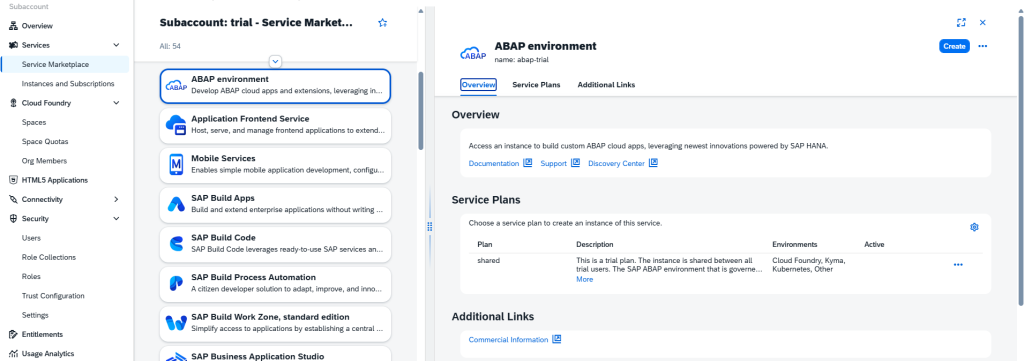Open the overflow menu next to Create

983,46
